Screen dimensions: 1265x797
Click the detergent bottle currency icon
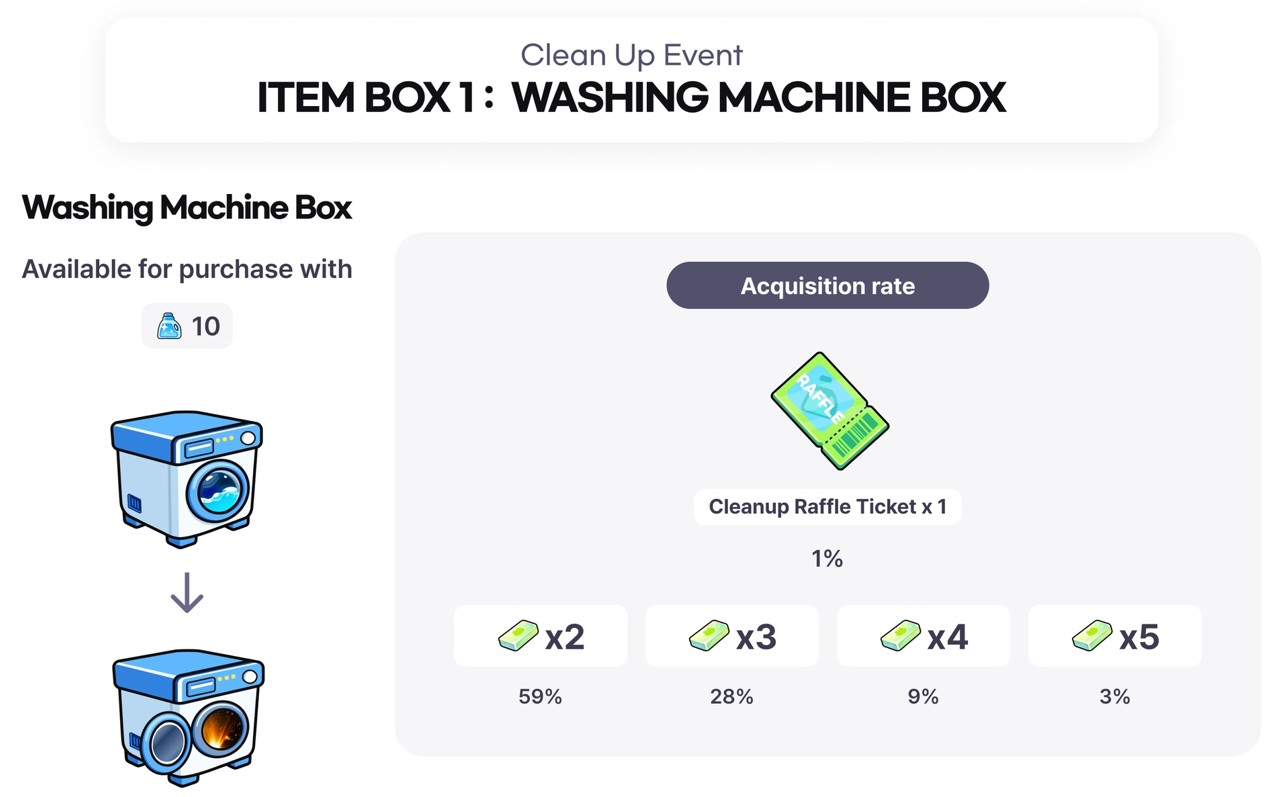[169, 326]
